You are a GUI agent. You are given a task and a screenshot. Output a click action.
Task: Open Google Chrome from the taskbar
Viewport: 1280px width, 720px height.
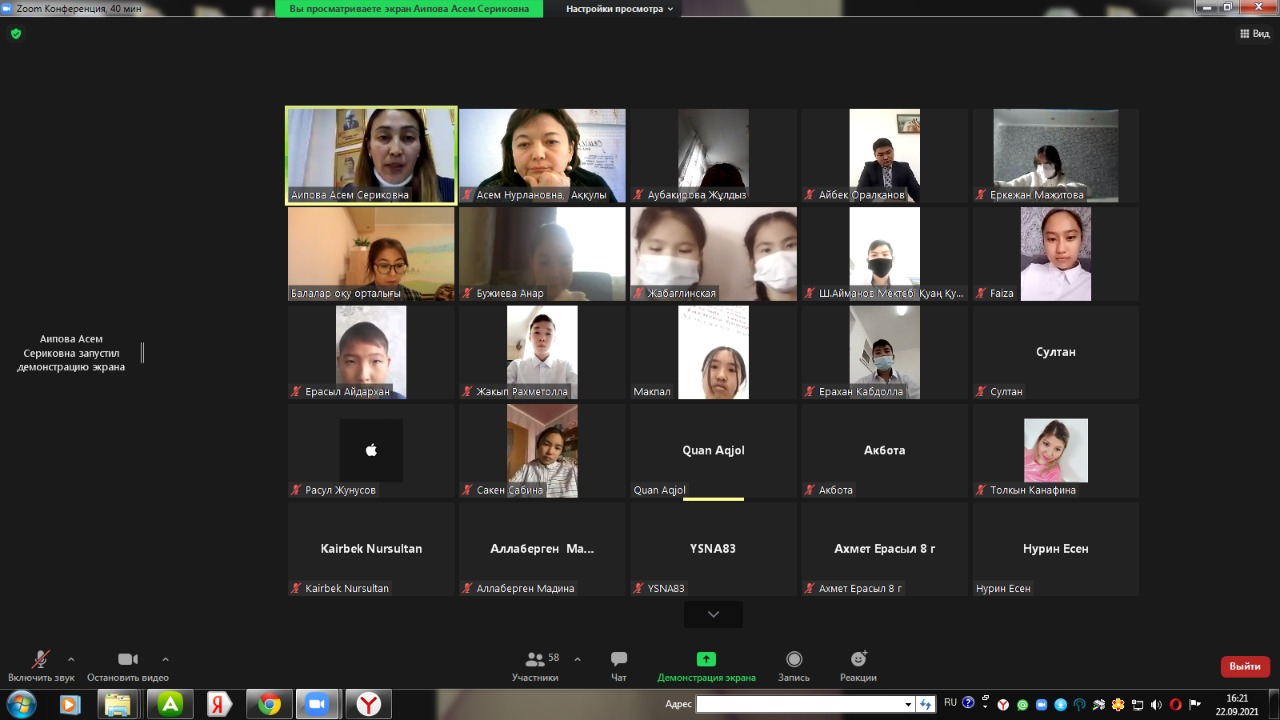point(269,704)
